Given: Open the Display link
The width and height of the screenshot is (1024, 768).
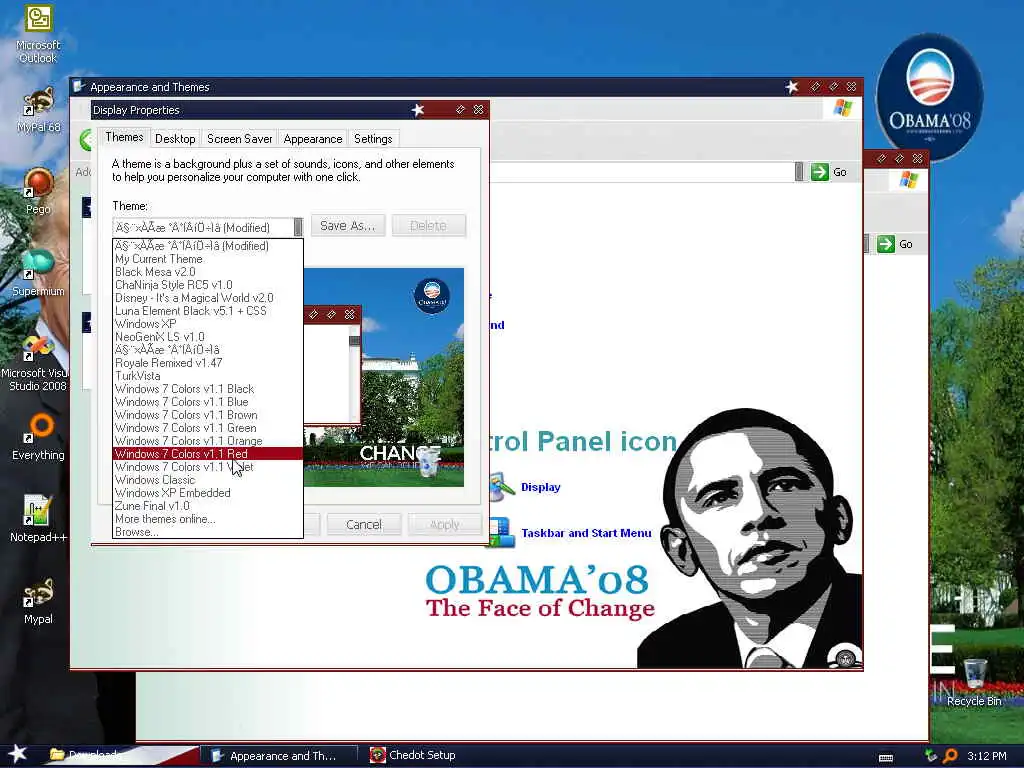Looking at the screenshot, I should click(541, 487).
